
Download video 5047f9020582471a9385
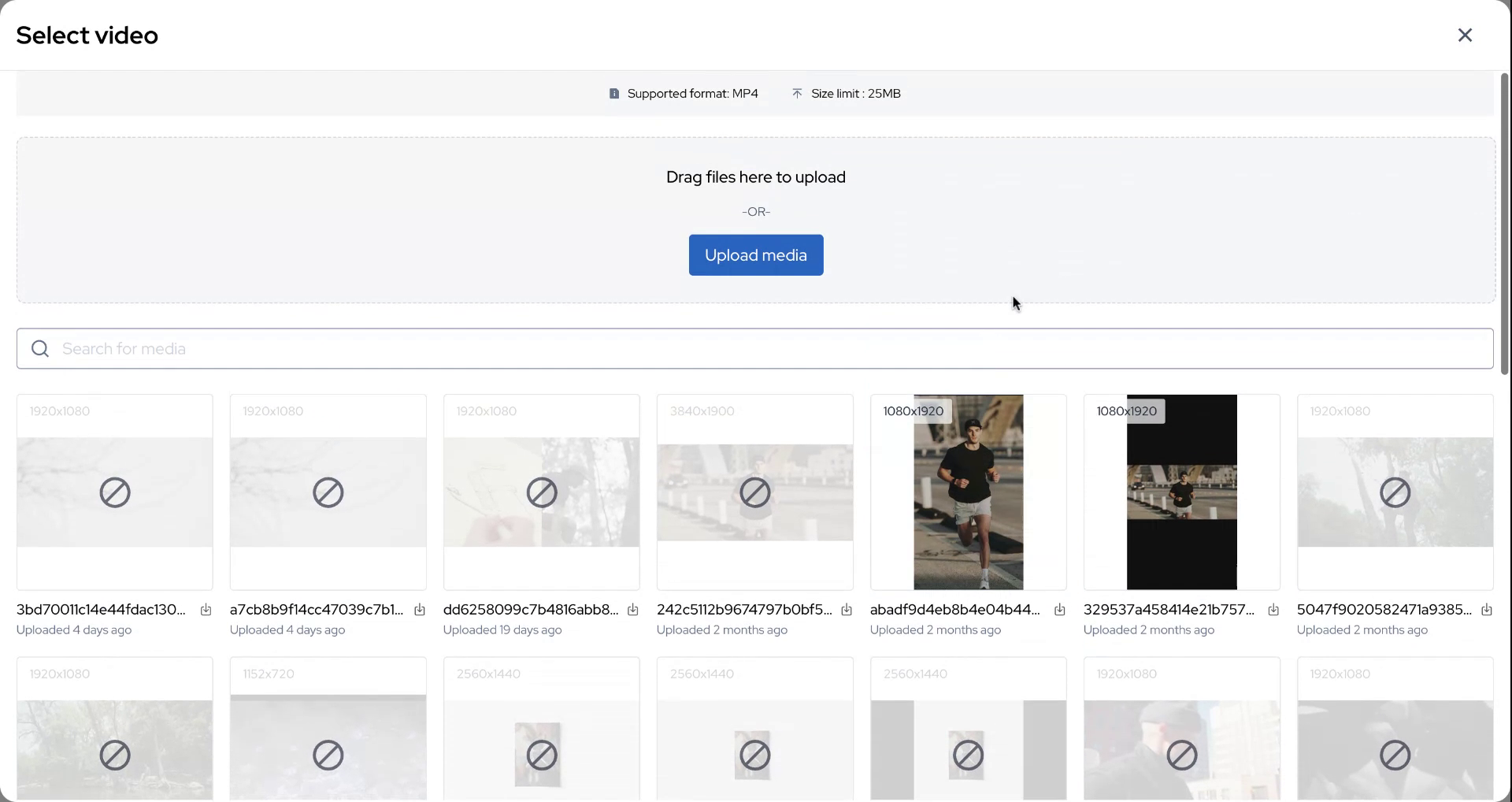(1487, 610)
